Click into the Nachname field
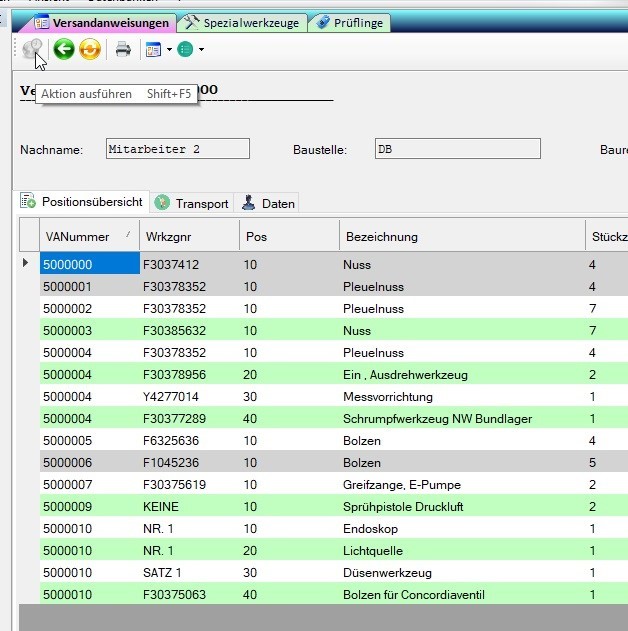The height and width of the screenshot is (631, 628). (x=178, y=148)
